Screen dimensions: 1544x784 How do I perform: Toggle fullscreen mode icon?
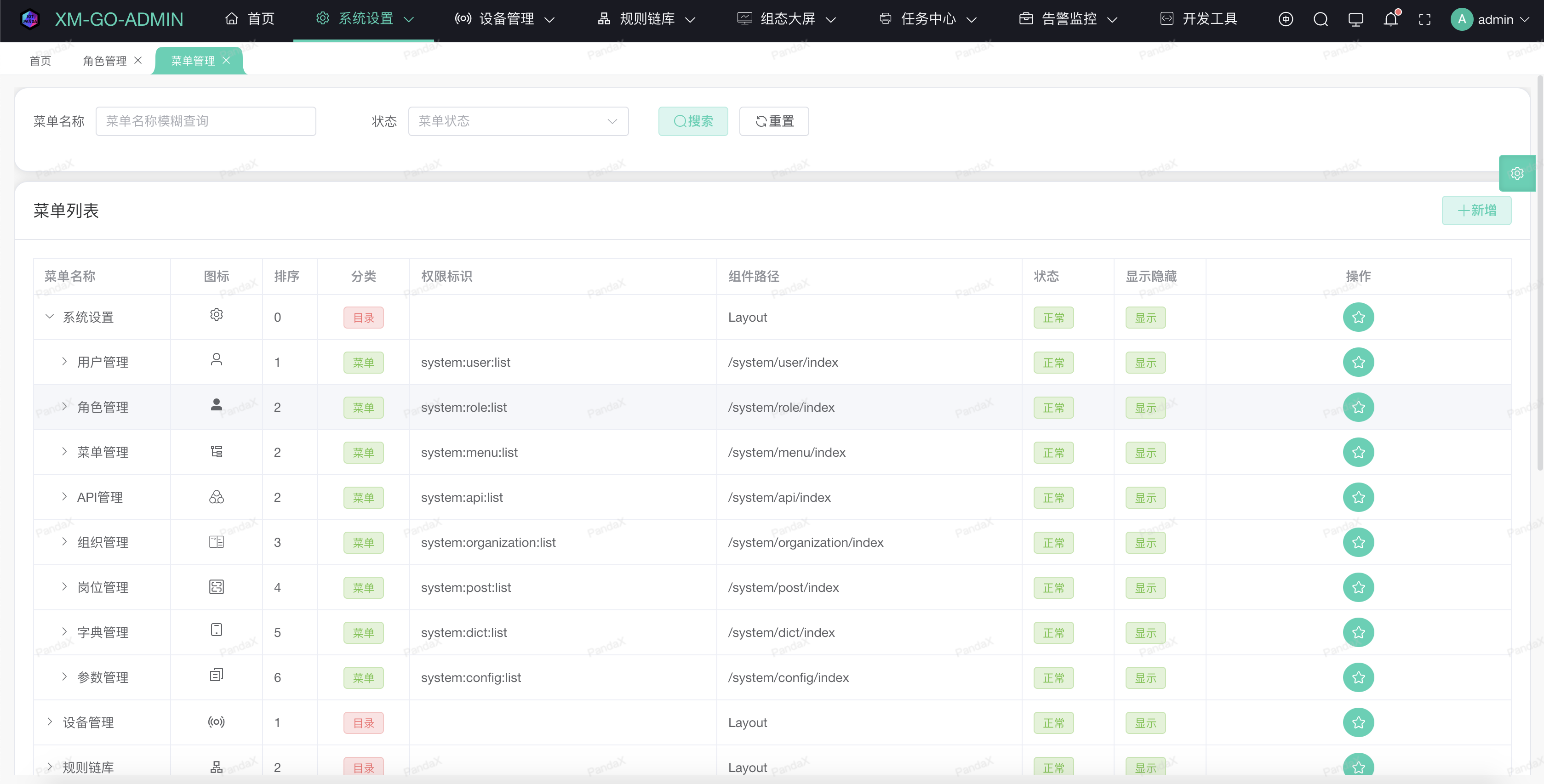pos(1425,19)
